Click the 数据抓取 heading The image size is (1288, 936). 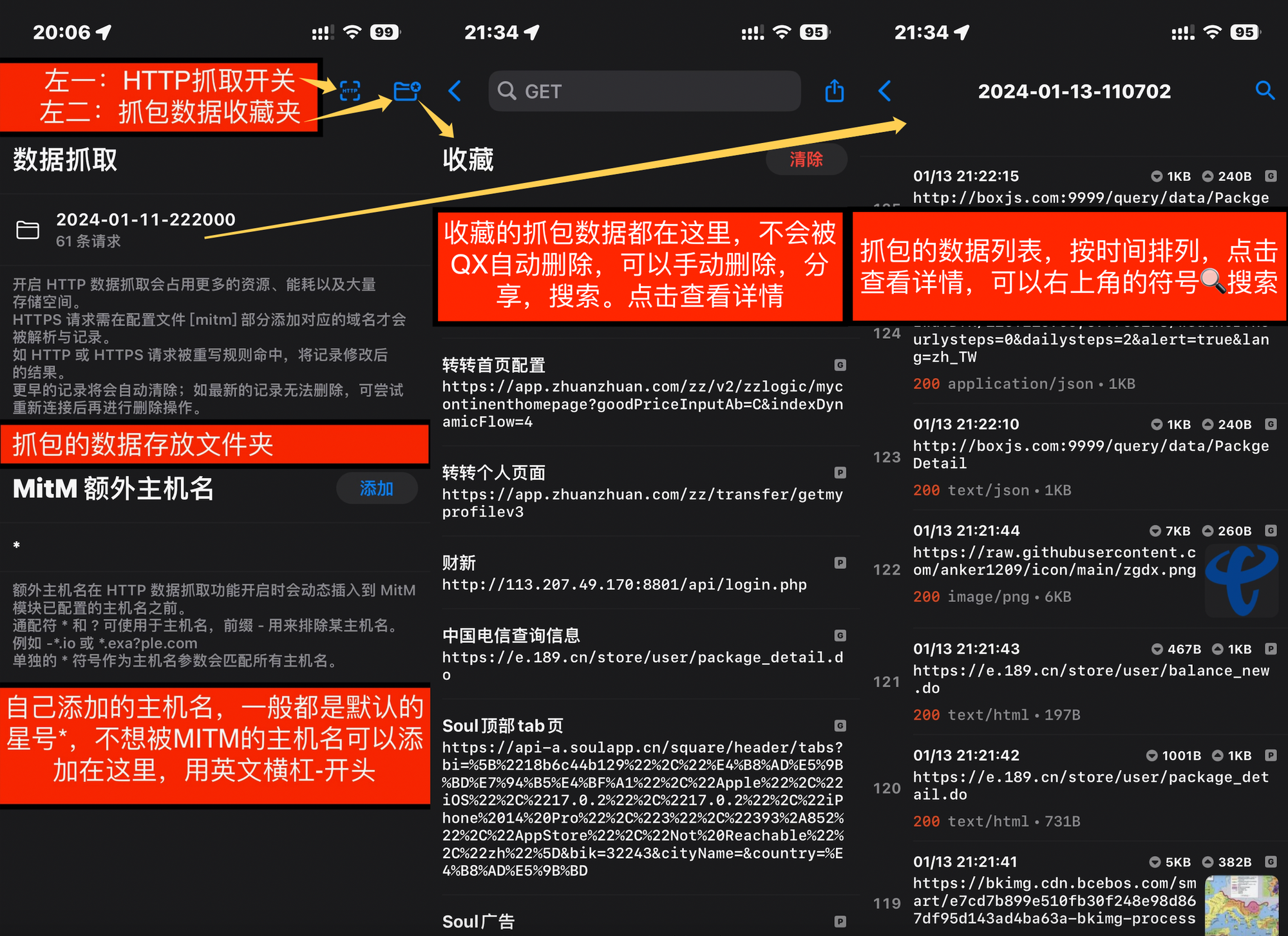(65, 160)
